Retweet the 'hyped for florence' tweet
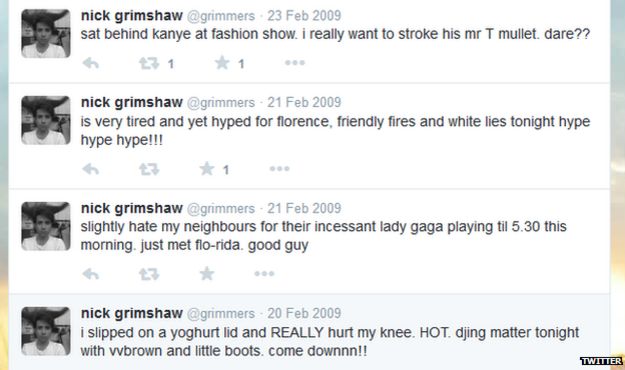 [149, 169]
